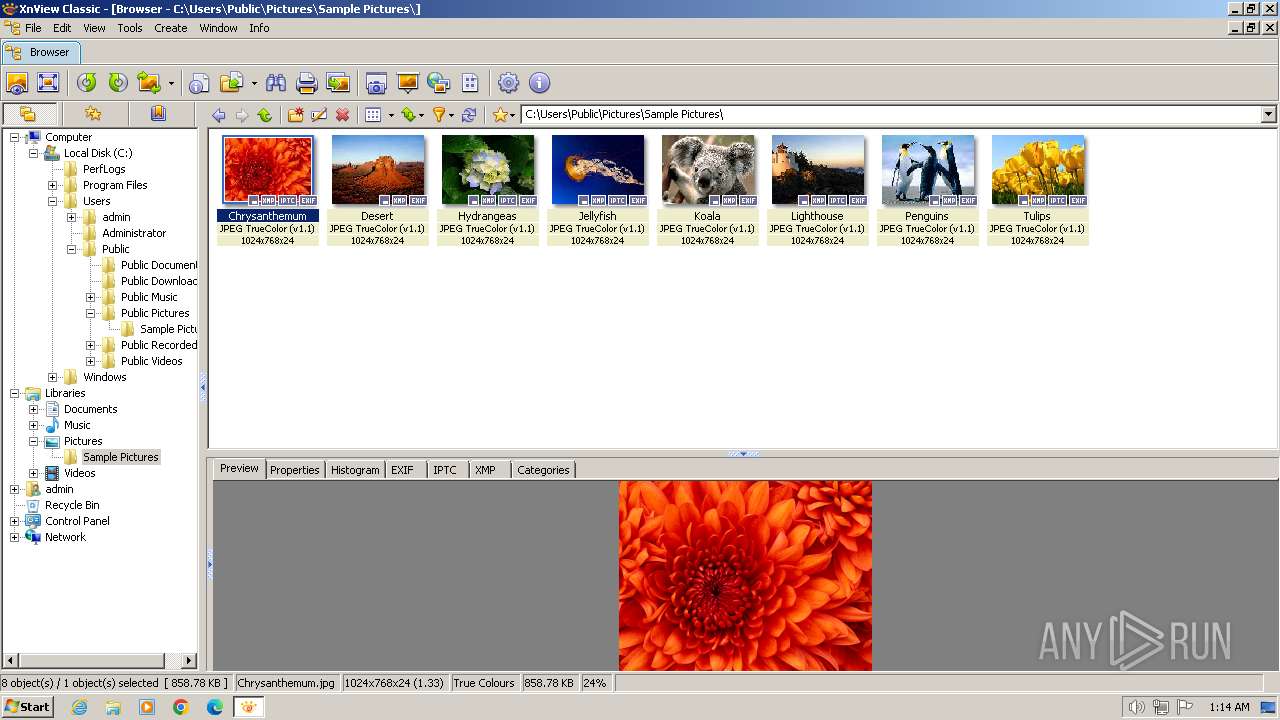Click the New Folder icon
The width and height of the screenshot is (1280, 720).
point(296,115)
